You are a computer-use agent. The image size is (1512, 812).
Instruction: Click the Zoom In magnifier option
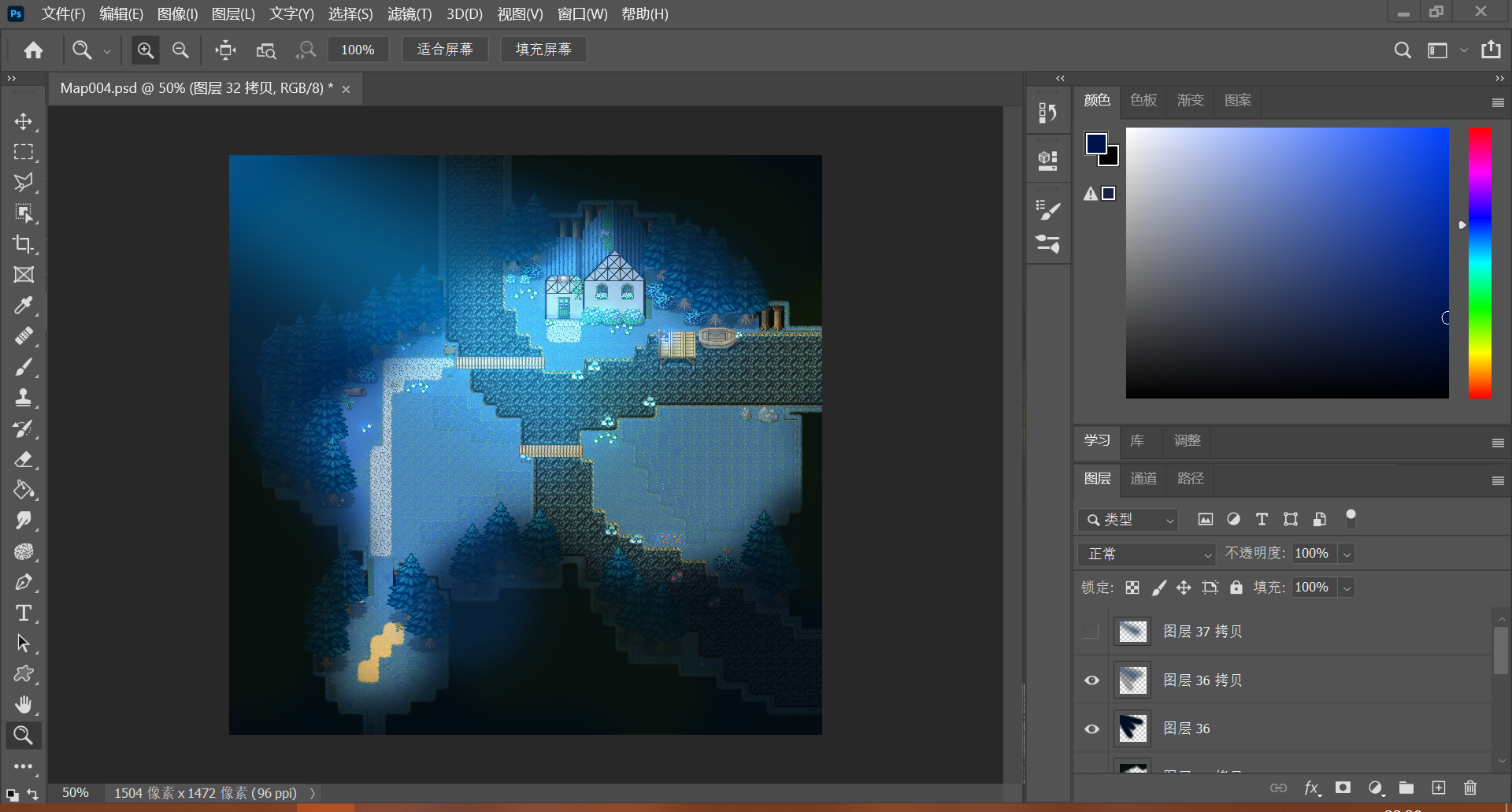click(x=146, y=50)
